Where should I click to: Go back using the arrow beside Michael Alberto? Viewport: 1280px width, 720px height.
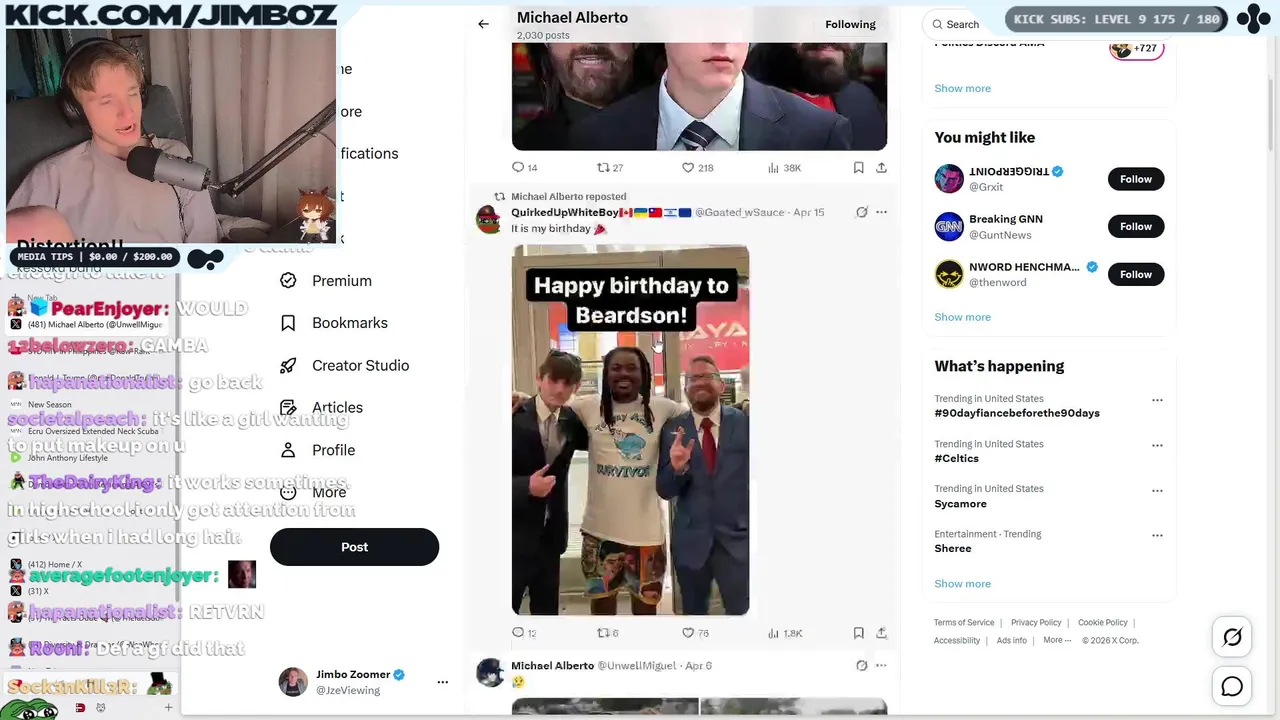483,24
